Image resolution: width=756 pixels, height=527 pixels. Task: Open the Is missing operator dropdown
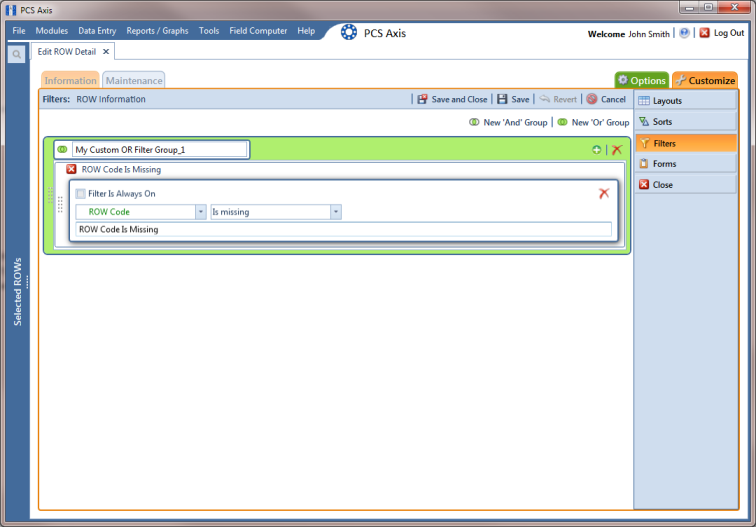point(336,212)
